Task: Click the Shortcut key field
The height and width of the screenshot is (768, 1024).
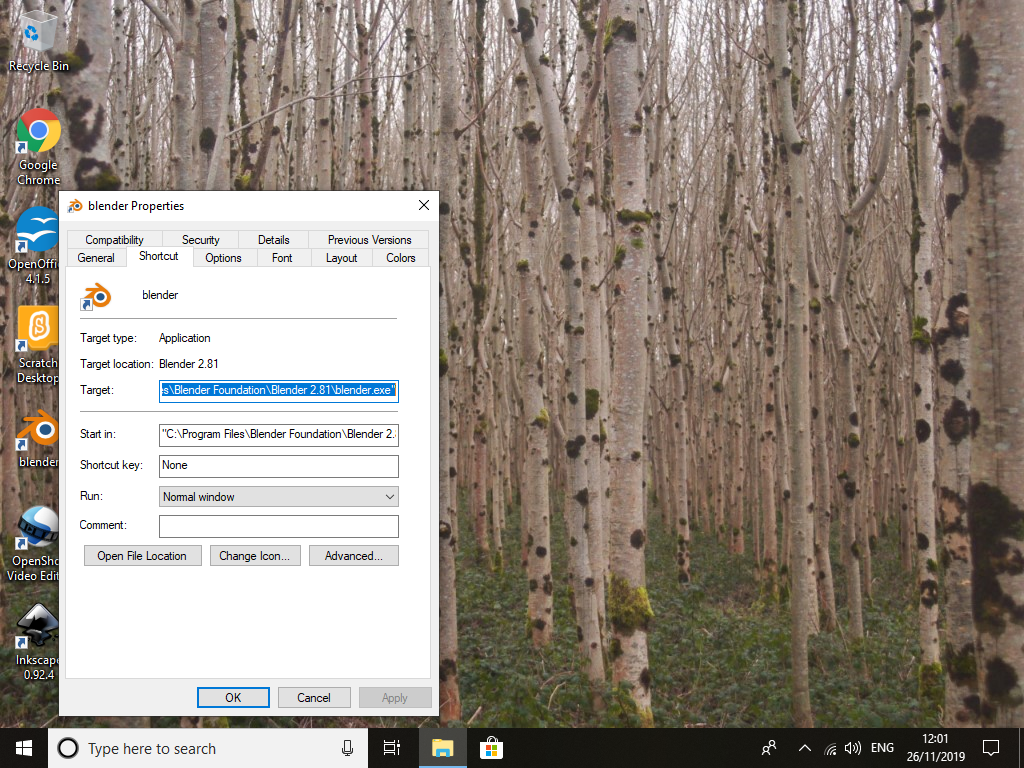Action: coord(279,466)
